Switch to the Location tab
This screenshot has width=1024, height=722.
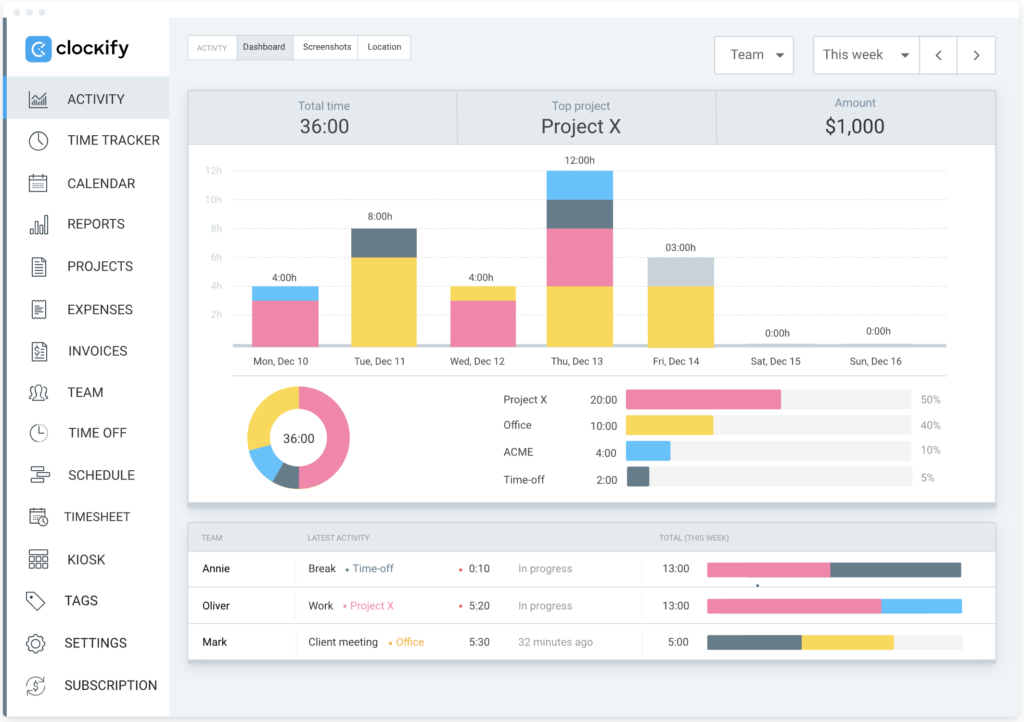(x=384, y=47)
